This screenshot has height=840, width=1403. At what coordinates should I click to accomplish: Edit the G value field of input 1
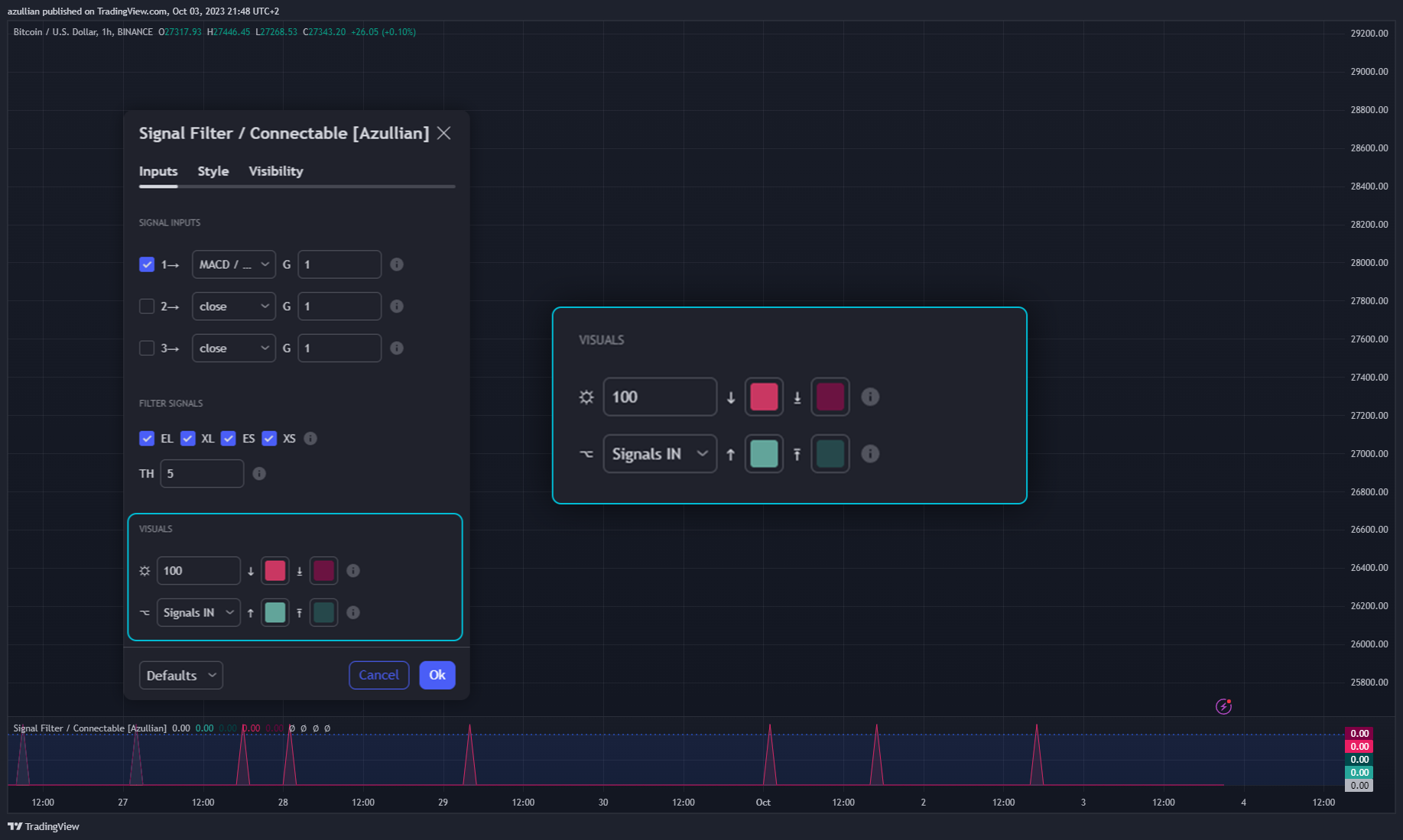[x=339, y=264]
